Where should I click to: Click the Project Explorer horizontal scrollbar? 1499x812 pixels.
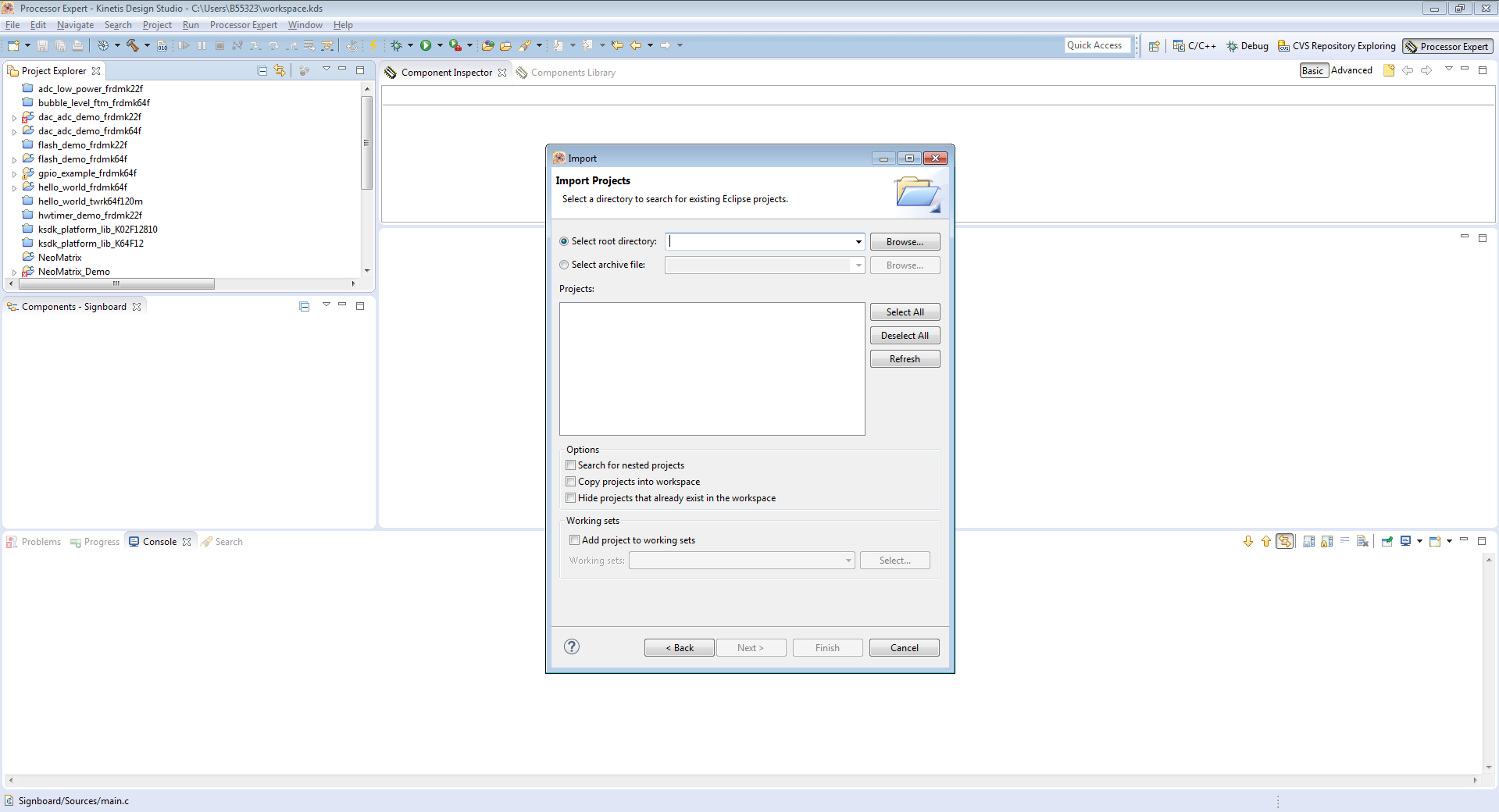pyautogui.click(x=116, y=284)
